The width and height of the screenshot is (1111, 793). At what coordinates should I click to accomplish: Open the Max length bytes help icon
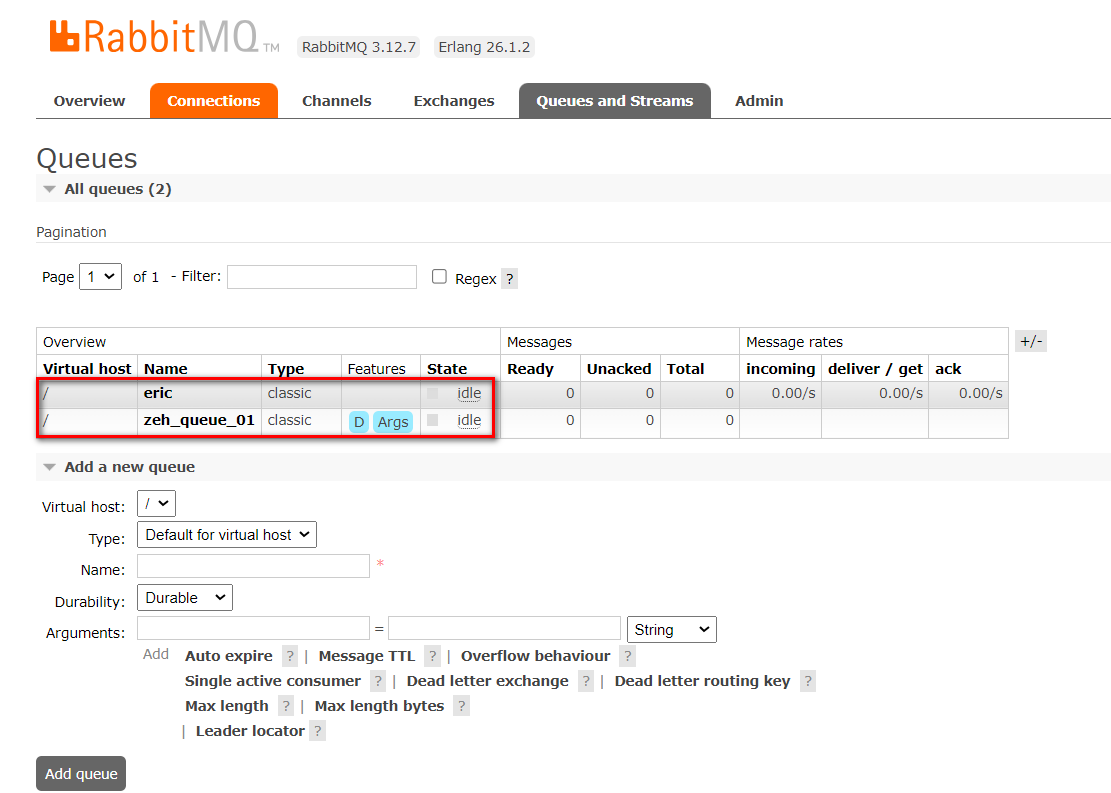(461, 706)
